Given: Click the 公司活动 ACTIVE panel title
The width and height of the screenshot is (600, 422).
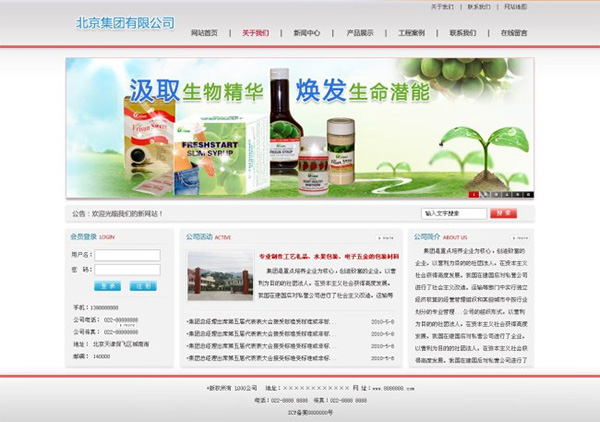Looking at the screenshot, I should click(x=209, y=237).
